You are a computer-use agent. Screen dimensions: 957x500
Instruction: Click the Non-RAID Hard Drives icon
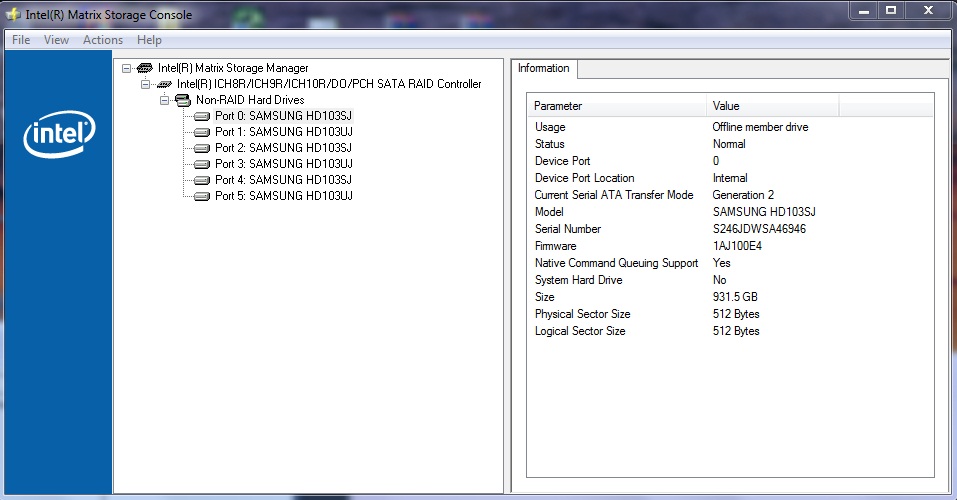pos(182,100)
